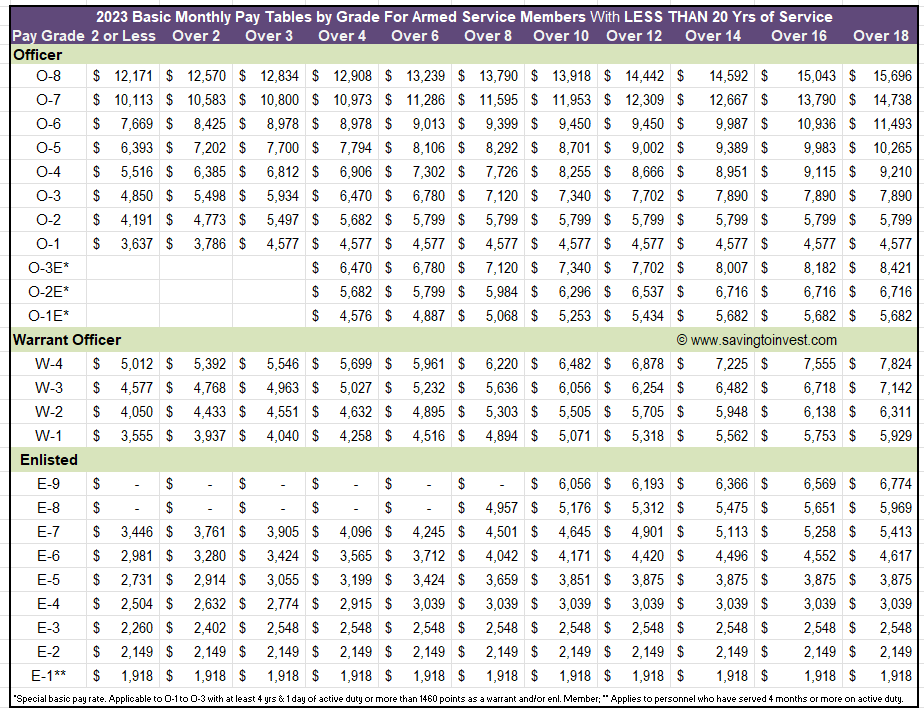
Task: Select E-9 pay 6,056 under Over 10
Action: [x=575, y=484]
